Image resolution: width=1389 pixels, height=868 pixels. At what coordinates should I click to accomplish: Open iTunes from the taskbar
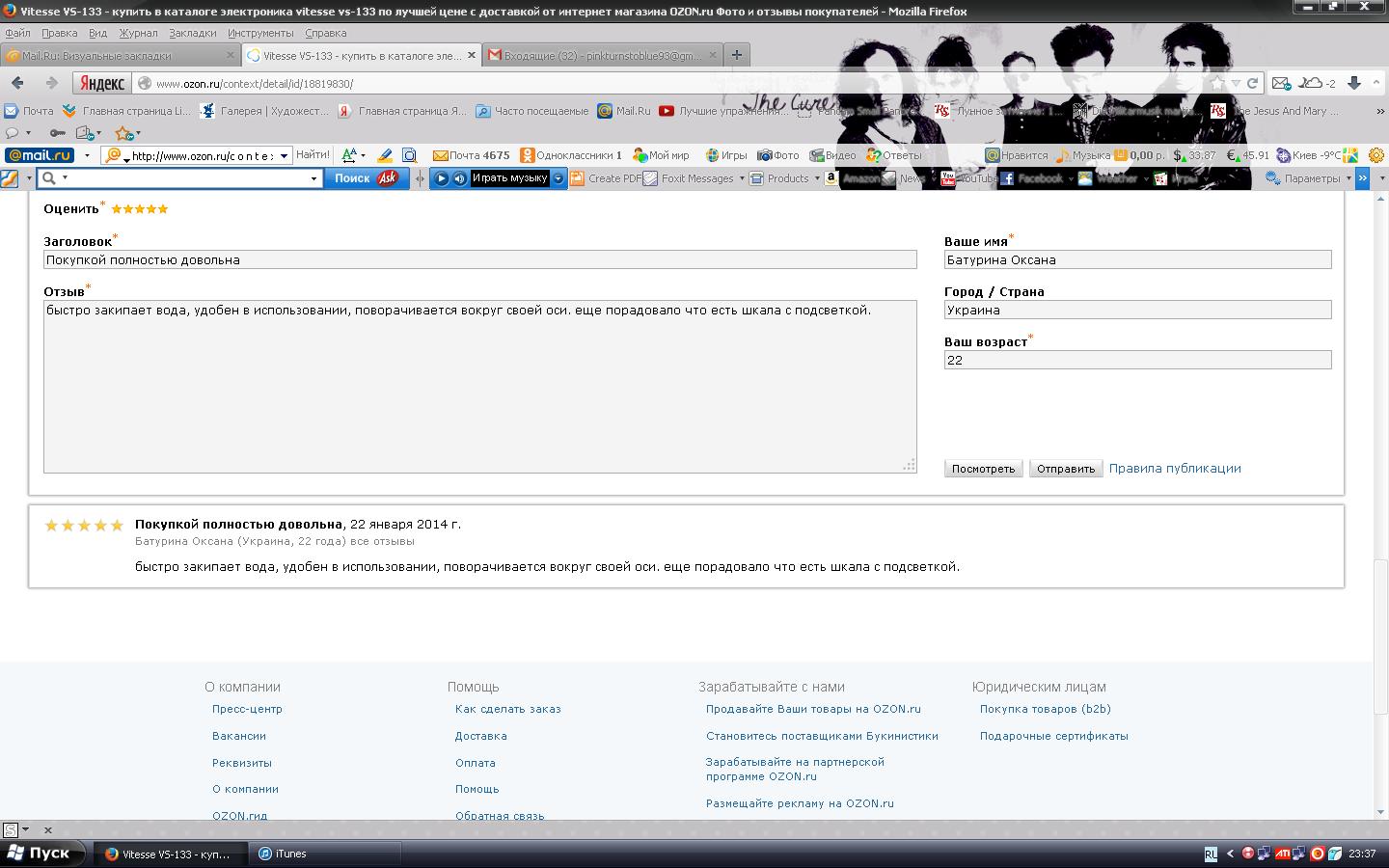[x=326, y=854]
